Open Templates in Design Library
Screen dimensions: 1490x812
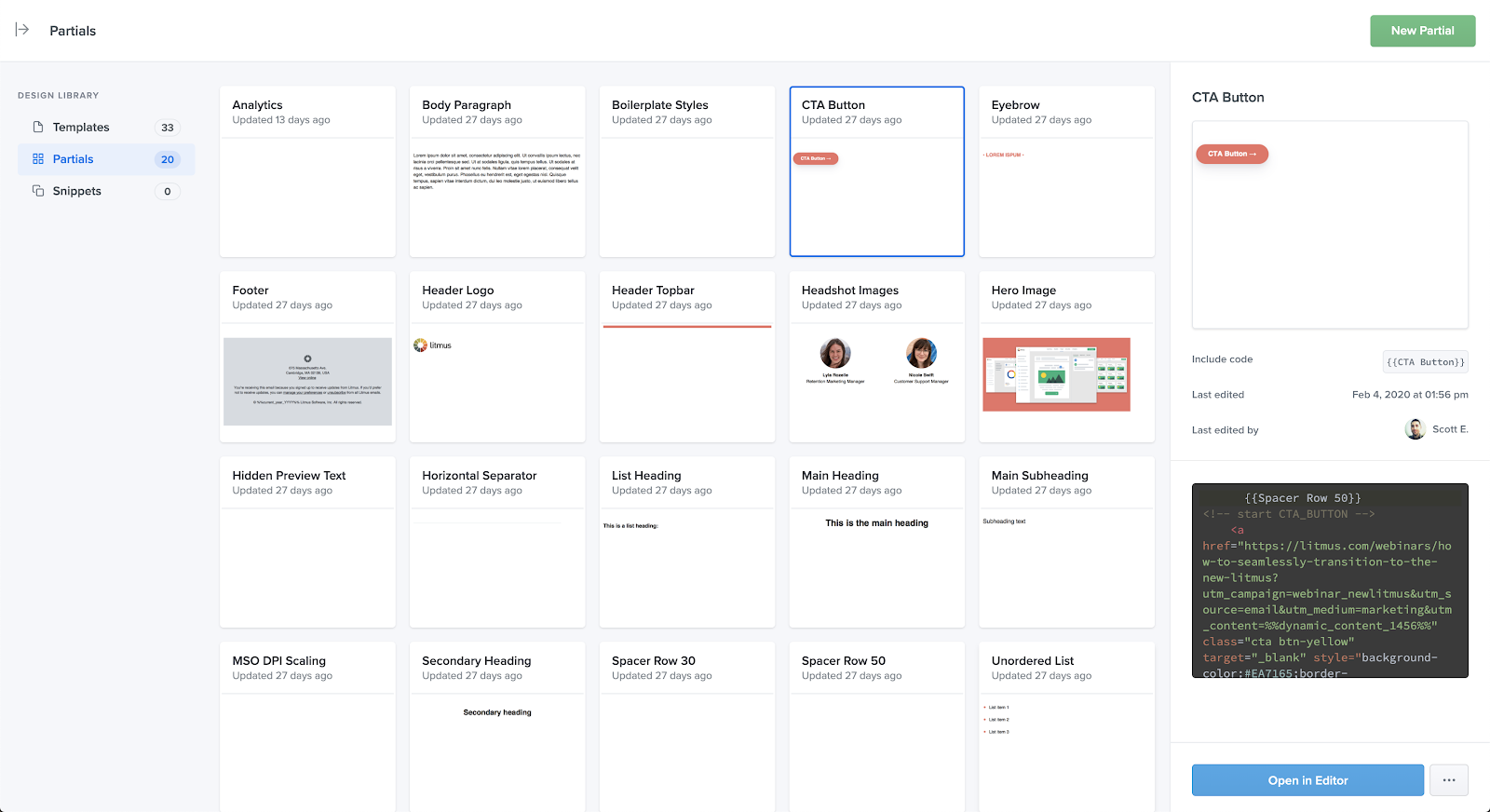tap(81, 128)
